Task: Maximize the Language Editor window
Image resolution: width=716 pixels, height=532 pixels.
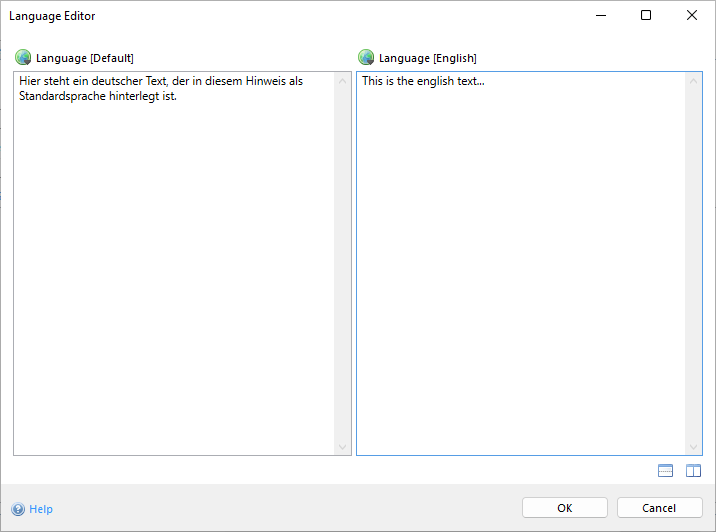Action: point(646,15)
